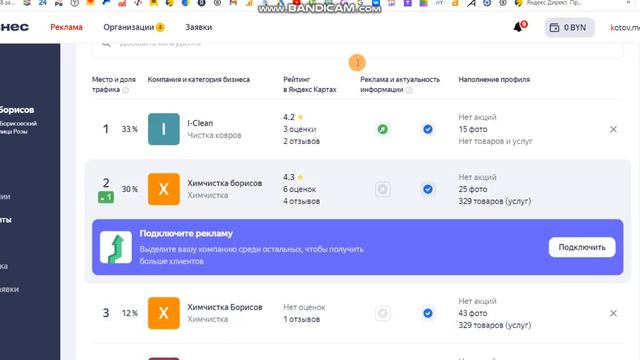Click the 4.2 rating star for I-Clean
Image resolution: width=640 pixels, height=360 pixels.
click(301, 117)
